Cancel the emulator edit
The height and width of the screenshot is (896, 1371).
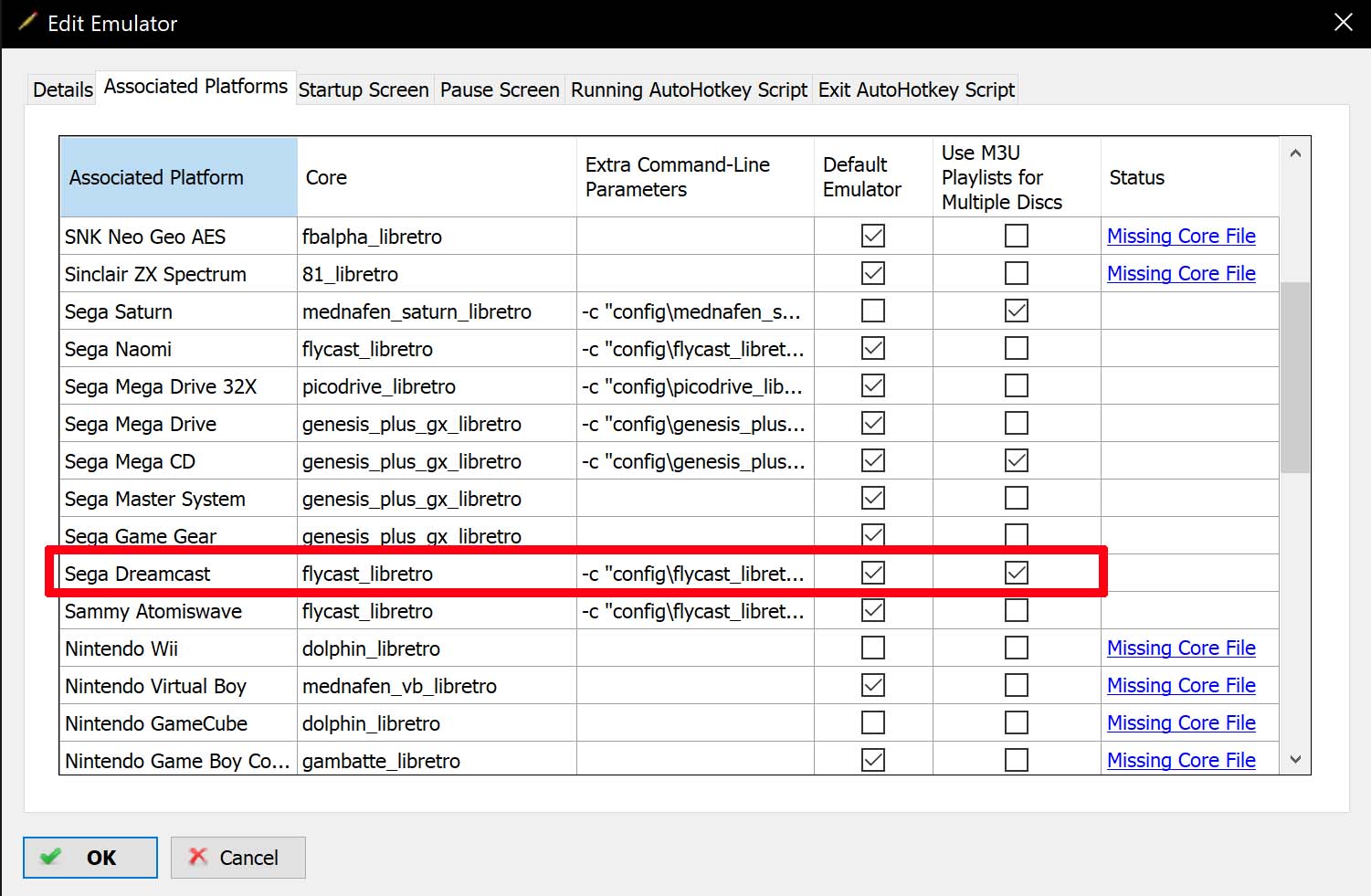[238, 858]
